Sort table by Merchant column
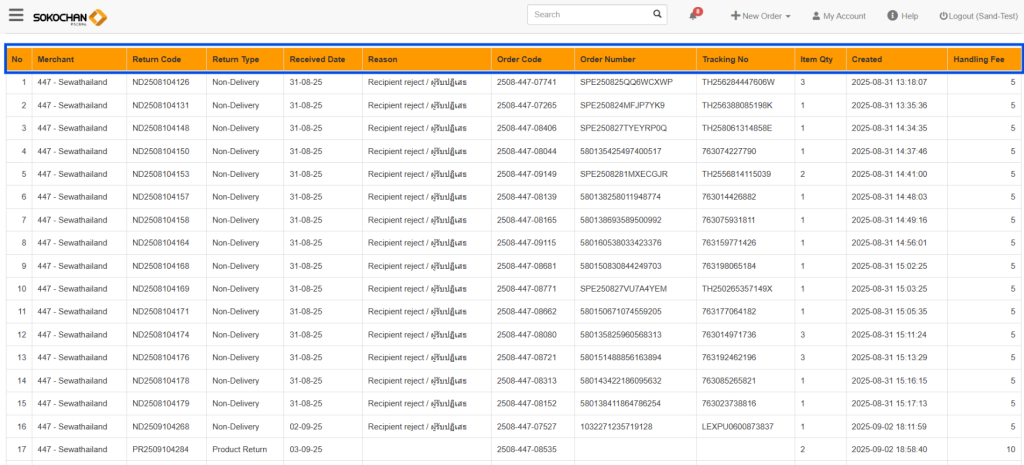Viewport: 1024px width, 465px height. click(56, 59)
